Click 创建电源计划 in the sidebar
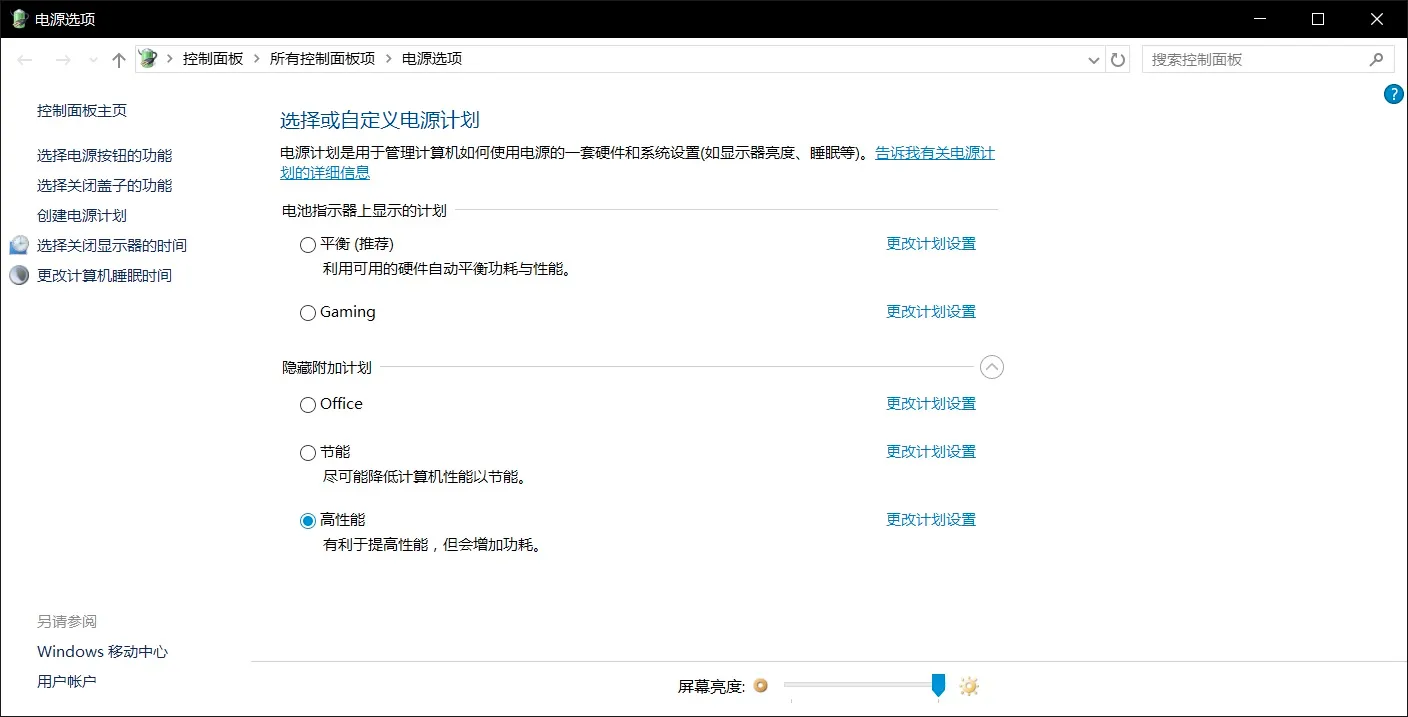Screen dimensions: 1408x717 (81, 214)
